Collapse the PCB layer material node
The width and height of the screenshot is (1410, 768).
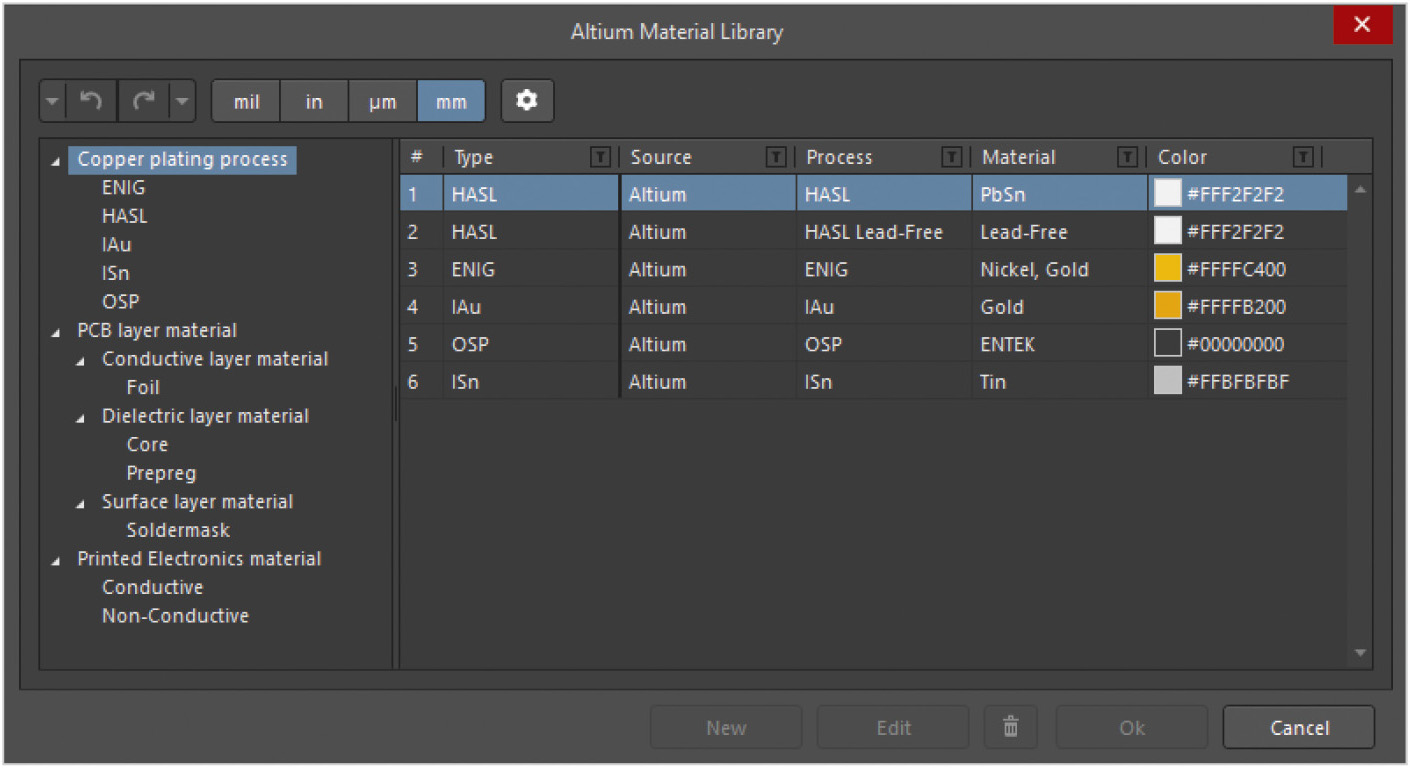tap(56, 332)
